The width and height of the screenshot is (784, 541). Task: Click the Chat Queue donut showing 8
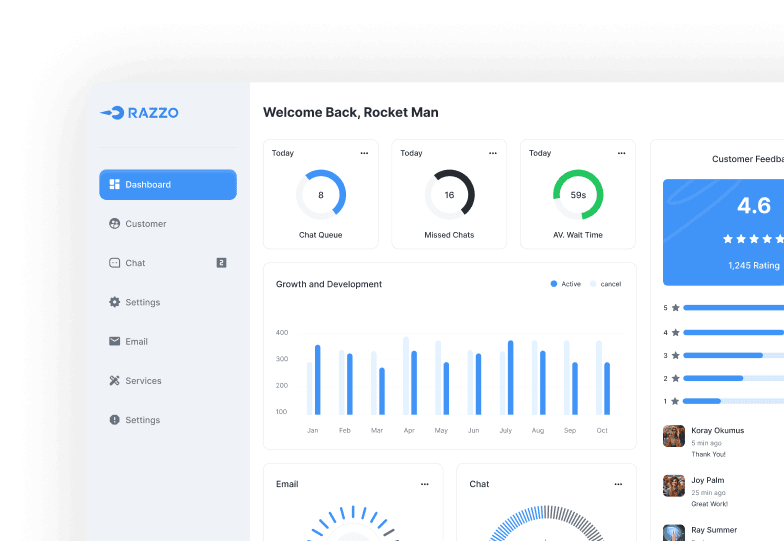321,194
